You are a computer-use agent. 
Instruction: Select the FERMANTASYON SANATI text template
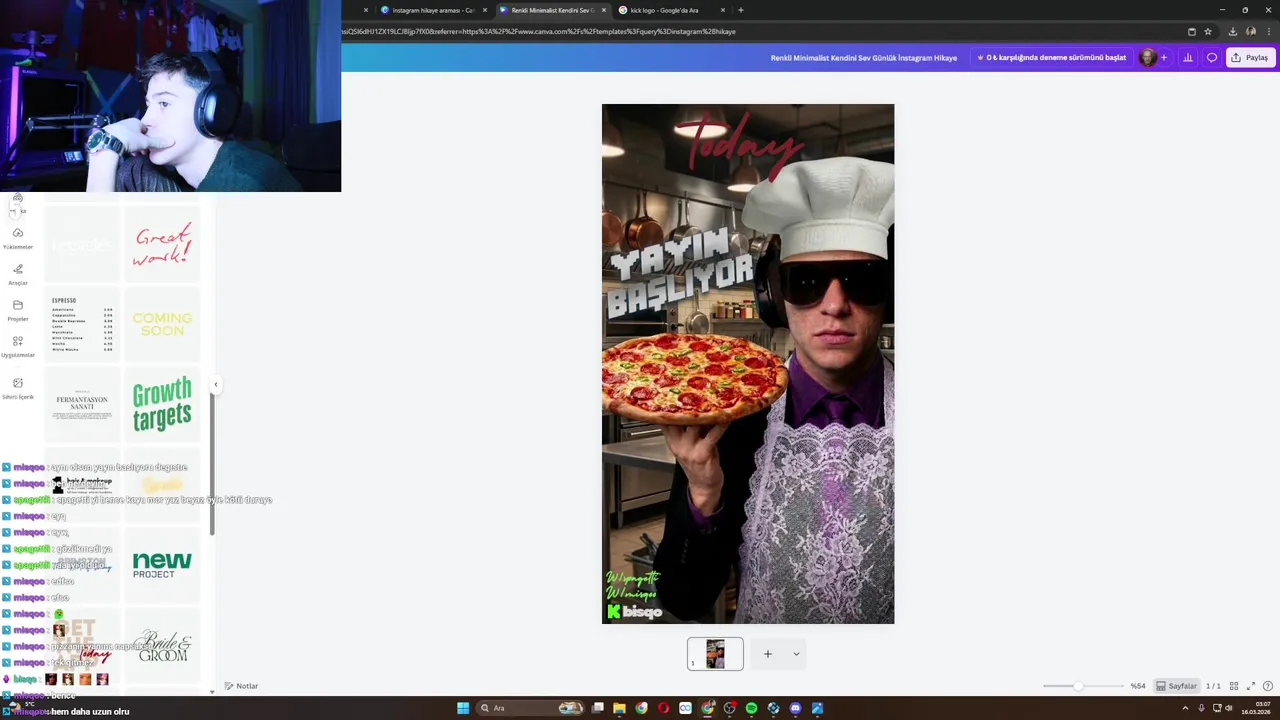82,404
